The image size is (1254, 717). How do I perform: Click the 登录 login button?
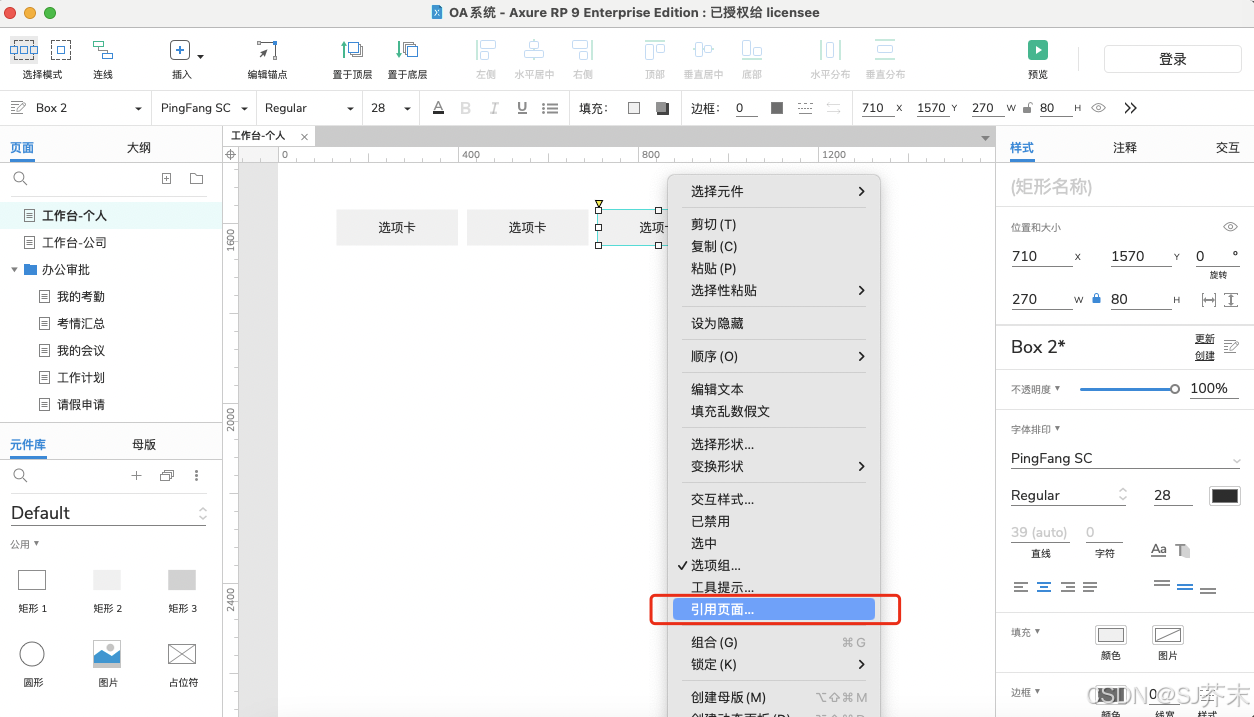tap(1173, 59)
